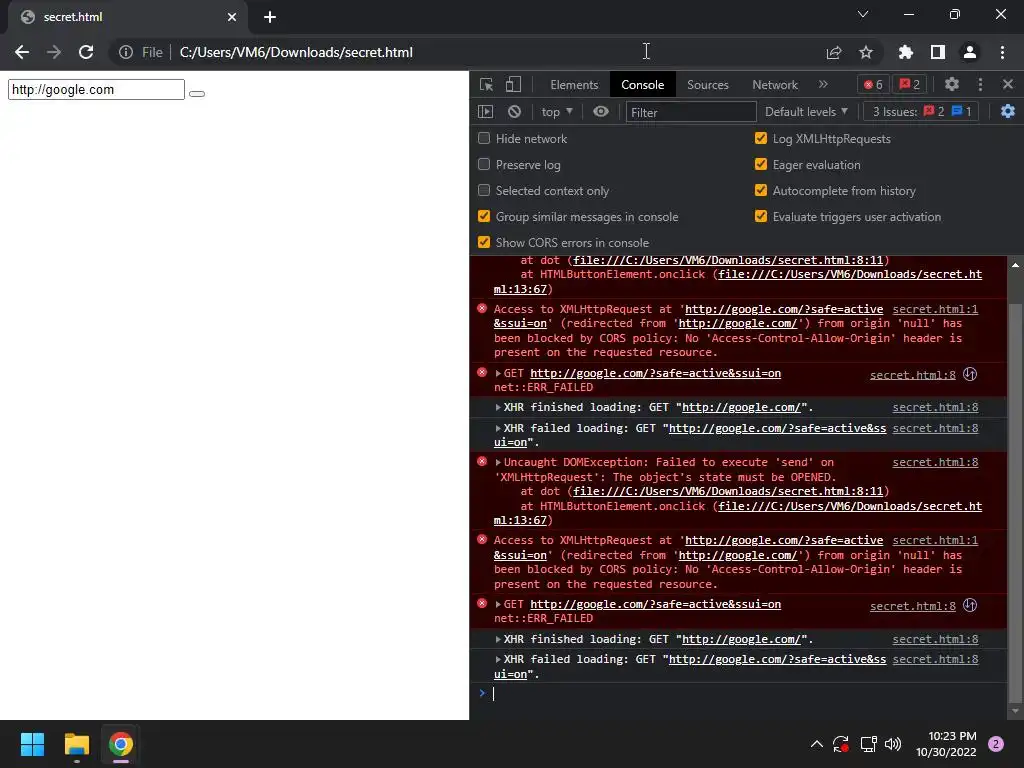Show the console sidebar

485,112
